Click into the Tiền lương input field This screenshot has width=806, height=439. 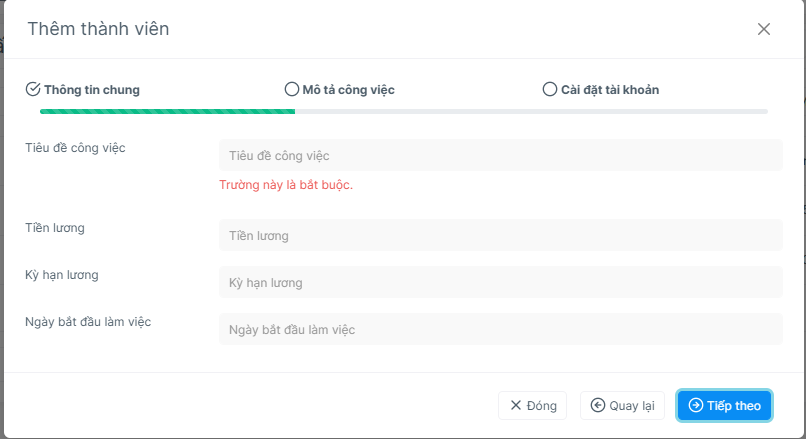(501, 235)
